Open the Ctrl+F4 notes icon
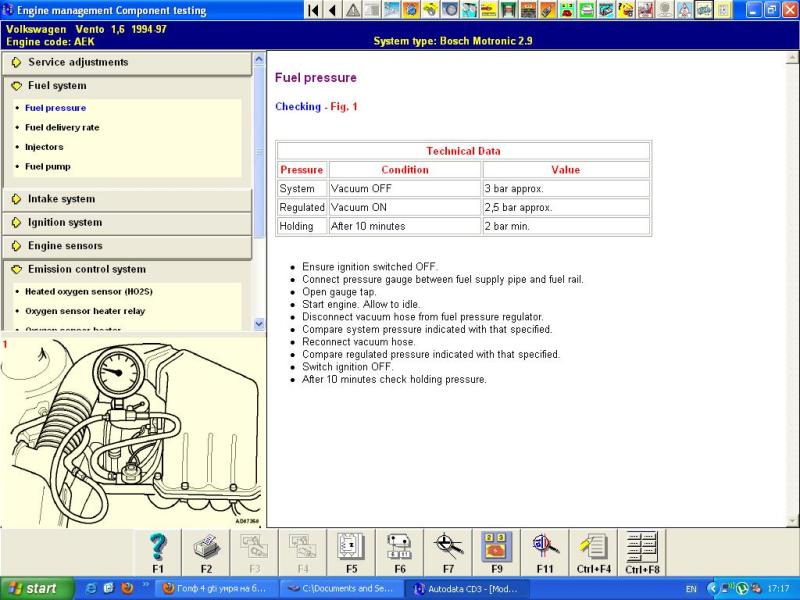This screenshot has width=800, height=600. coord(594,546)
